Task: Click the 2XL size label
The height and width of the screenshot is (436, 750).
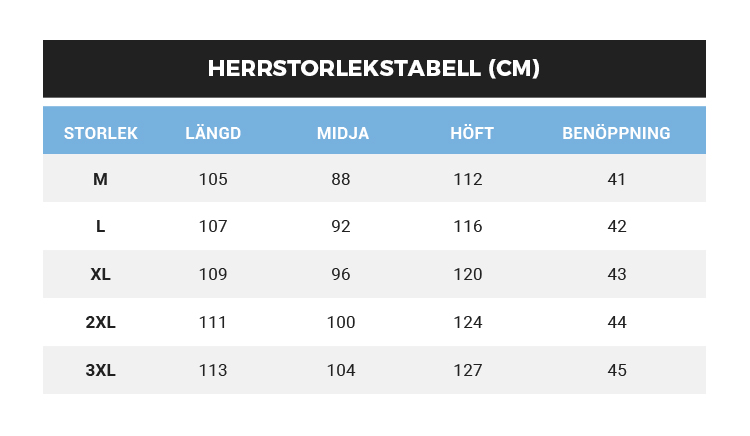Action: tap(101, 322)
